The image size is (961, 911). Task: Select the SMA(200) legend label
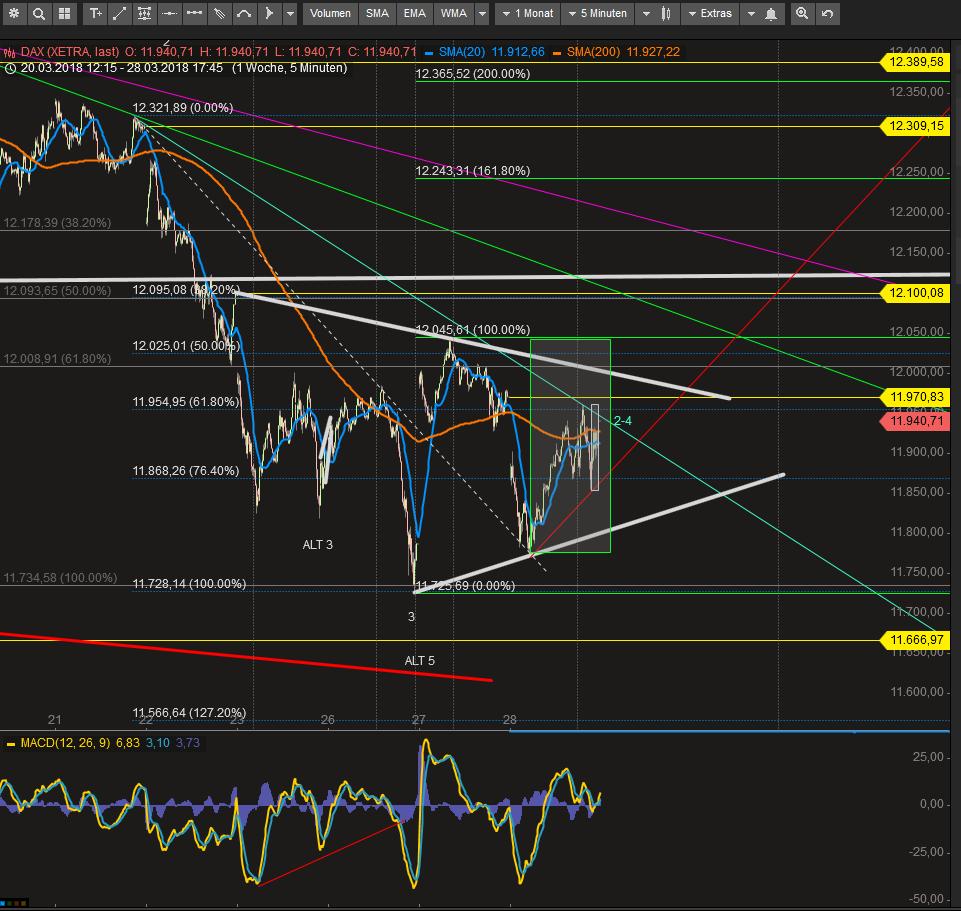(x=593, y=52)
